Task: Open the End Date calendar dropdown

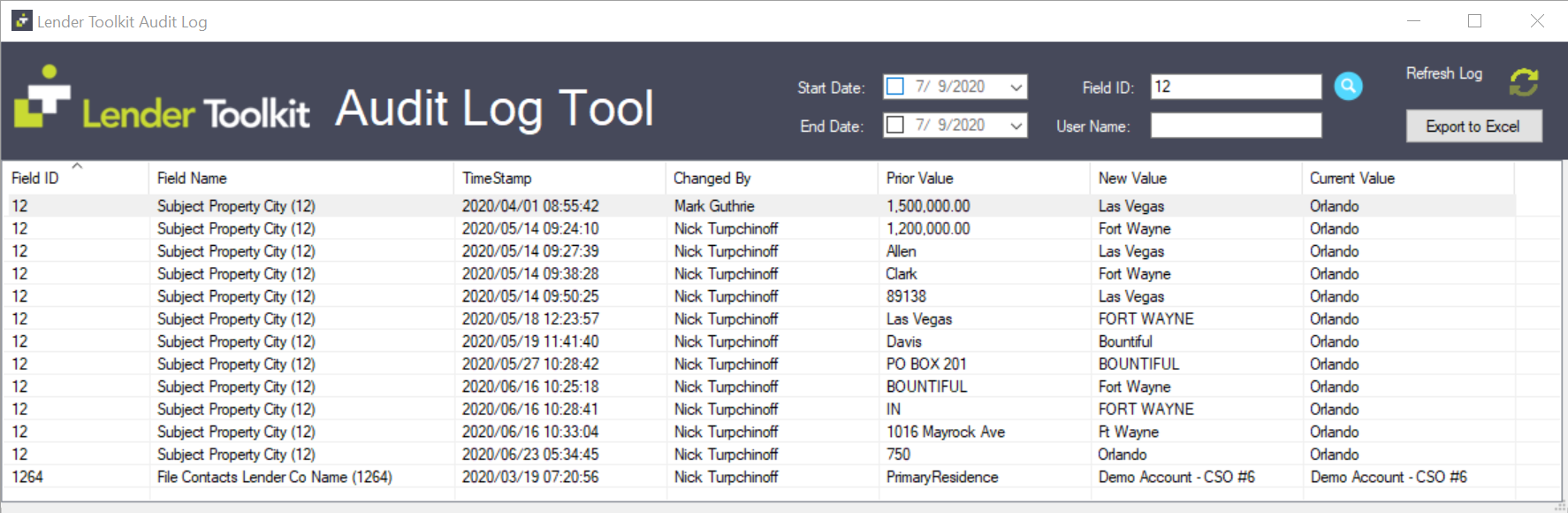Action: tap(1016, 126)
